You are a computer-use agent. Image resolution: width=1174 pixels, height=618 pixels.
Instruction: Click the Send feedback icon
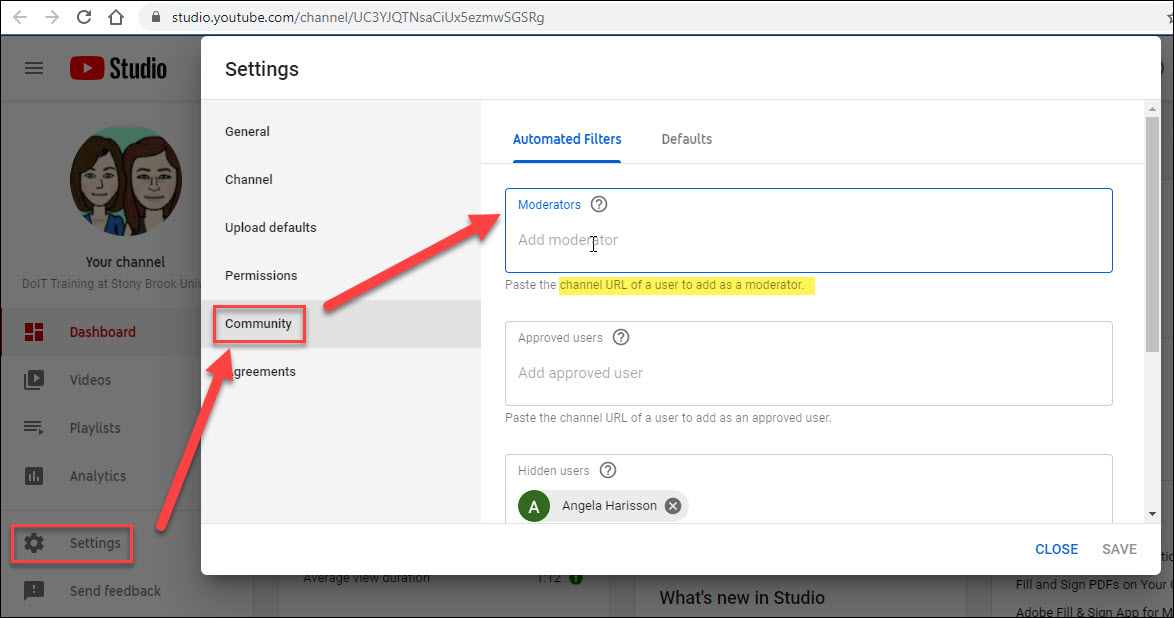point(35,591)
